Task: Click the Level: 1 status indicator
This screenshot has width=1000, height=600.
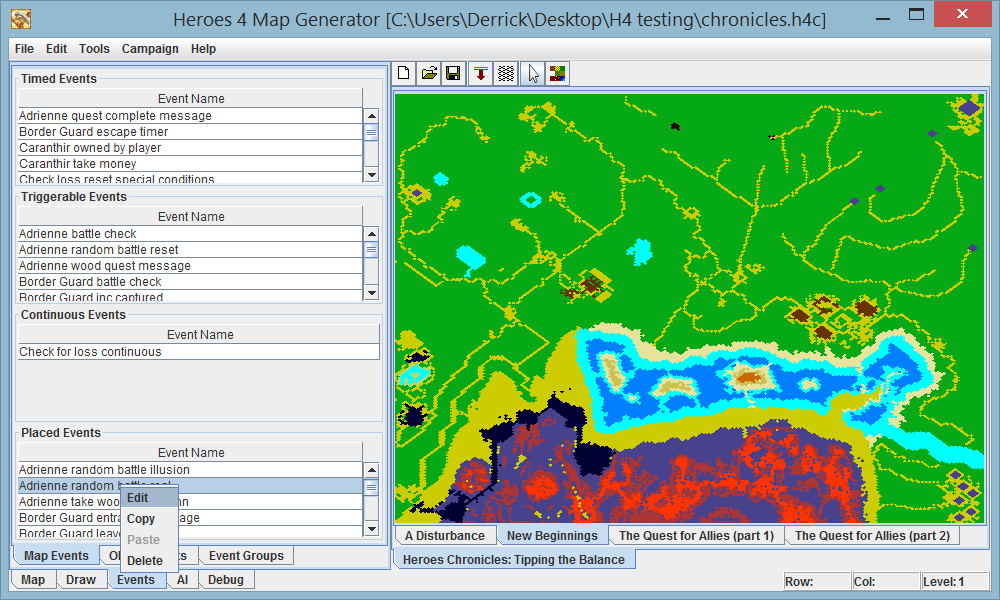Action: (955, 582)
